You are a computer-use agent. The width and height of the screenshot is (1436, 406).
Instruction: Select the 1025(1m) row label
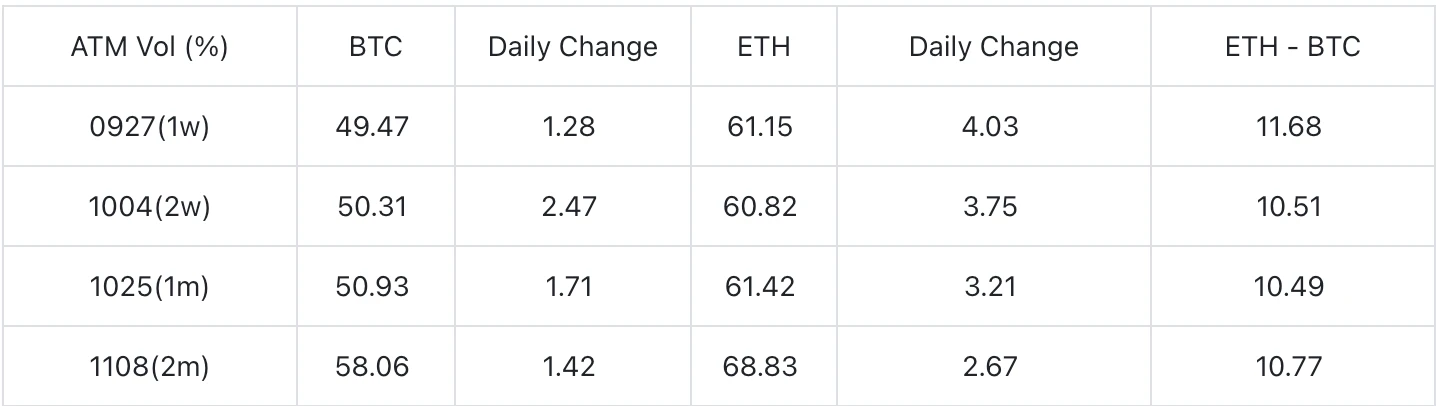pyautogui.click(x=150, y=287)
